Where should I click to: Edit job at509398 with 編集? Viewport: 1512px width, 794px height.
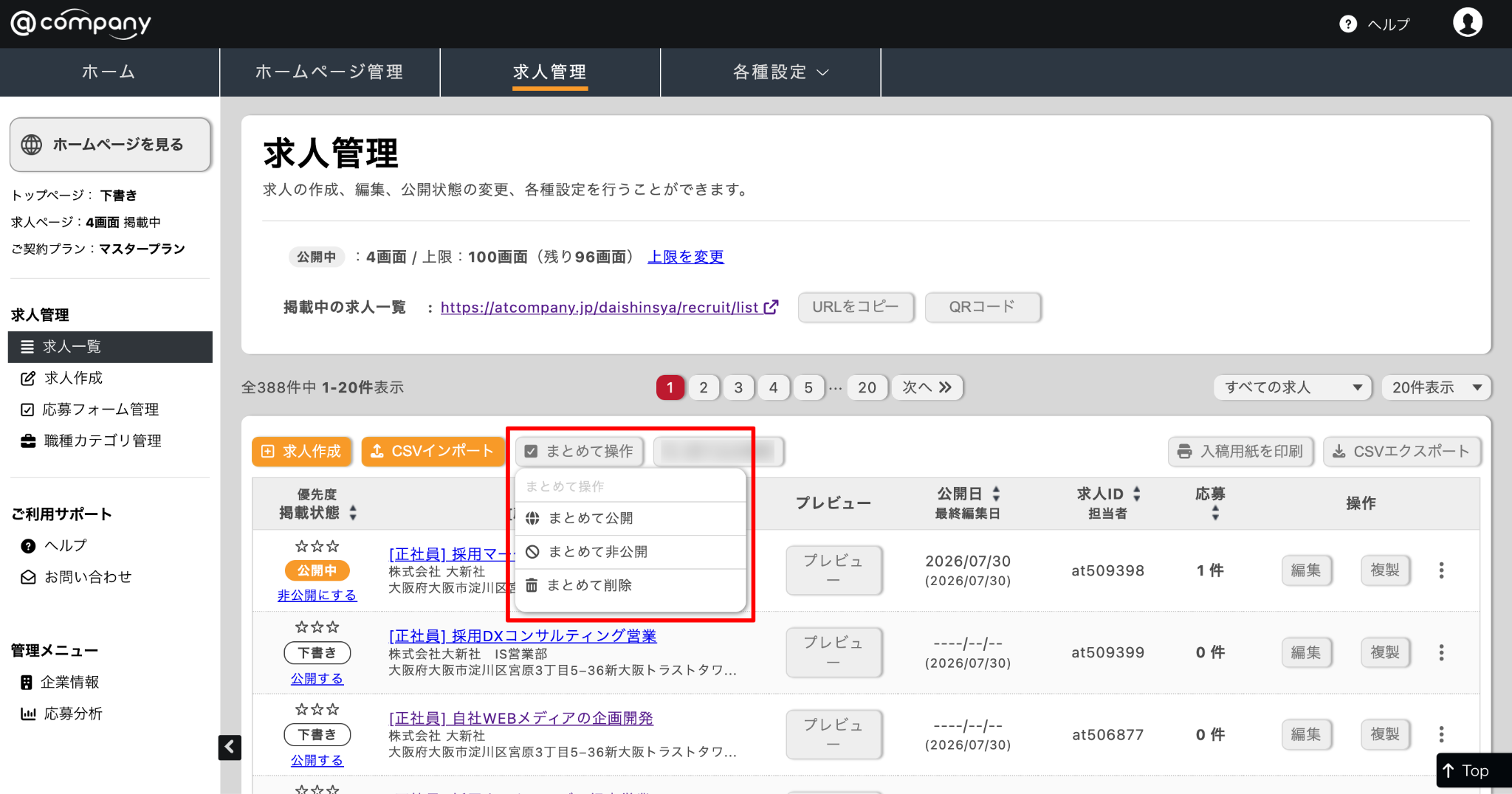click(1306, 570)
